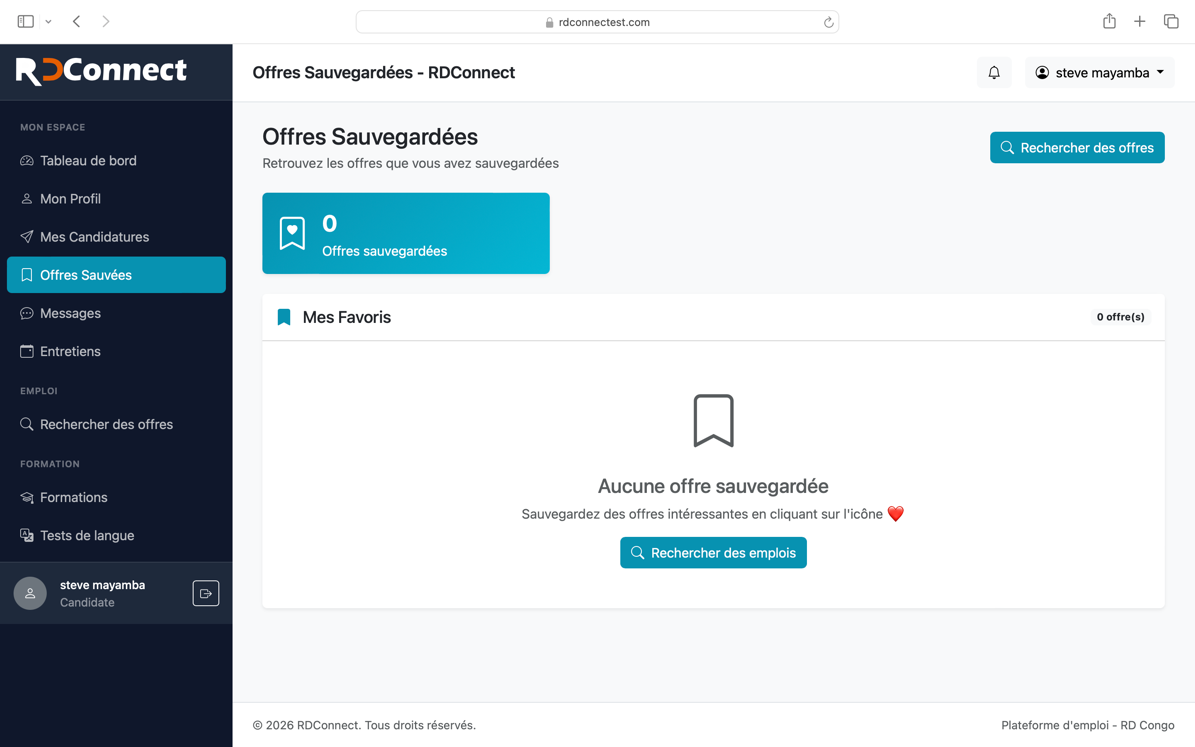This screenshot has width=1195, height=747.
Task: Click the Rechercher des offres button
Action: click(1077, 147)
